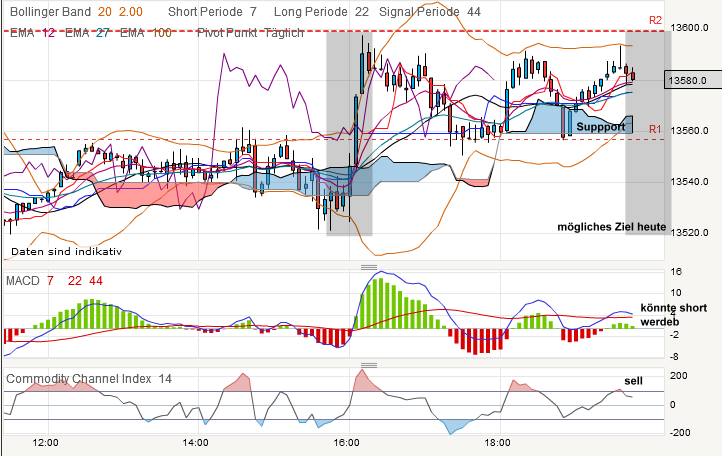The height and width of the screenshot is (456, 722).
Task: Click the MACD scale value 16
Action: [x=676, y=272]
